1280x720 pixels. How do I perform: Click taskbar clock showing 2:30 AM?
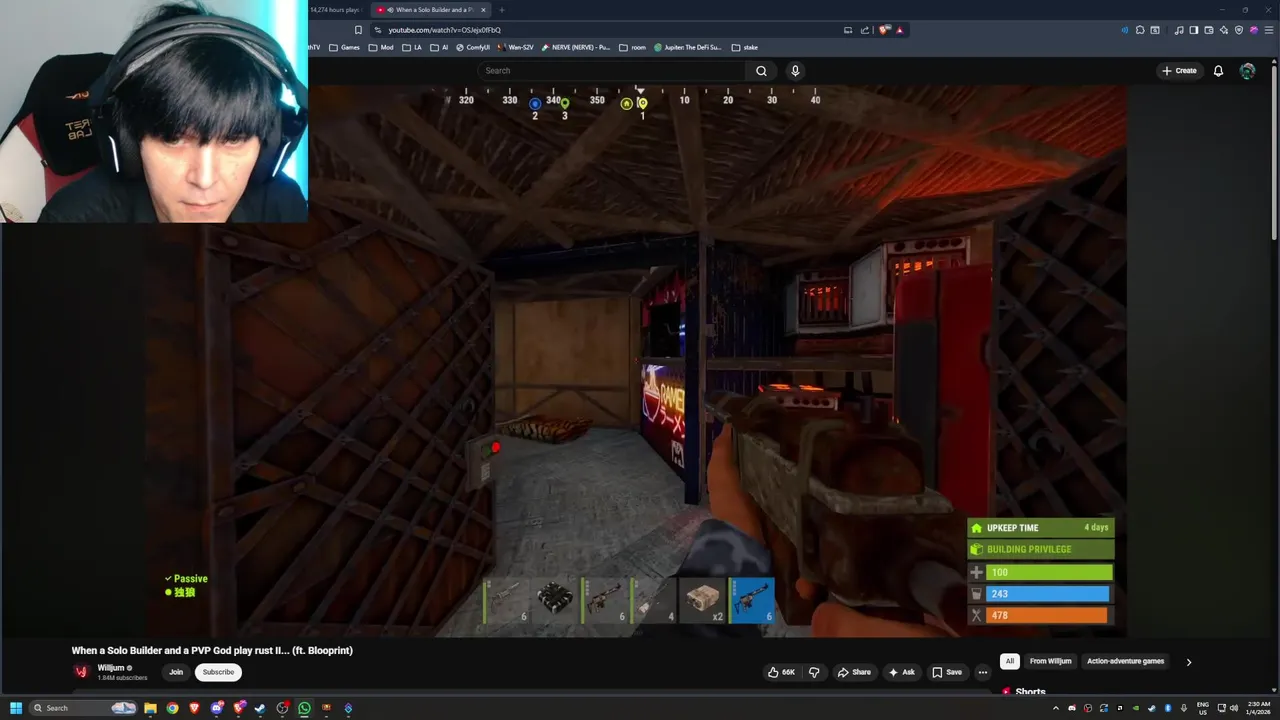tap(1258, 708)
